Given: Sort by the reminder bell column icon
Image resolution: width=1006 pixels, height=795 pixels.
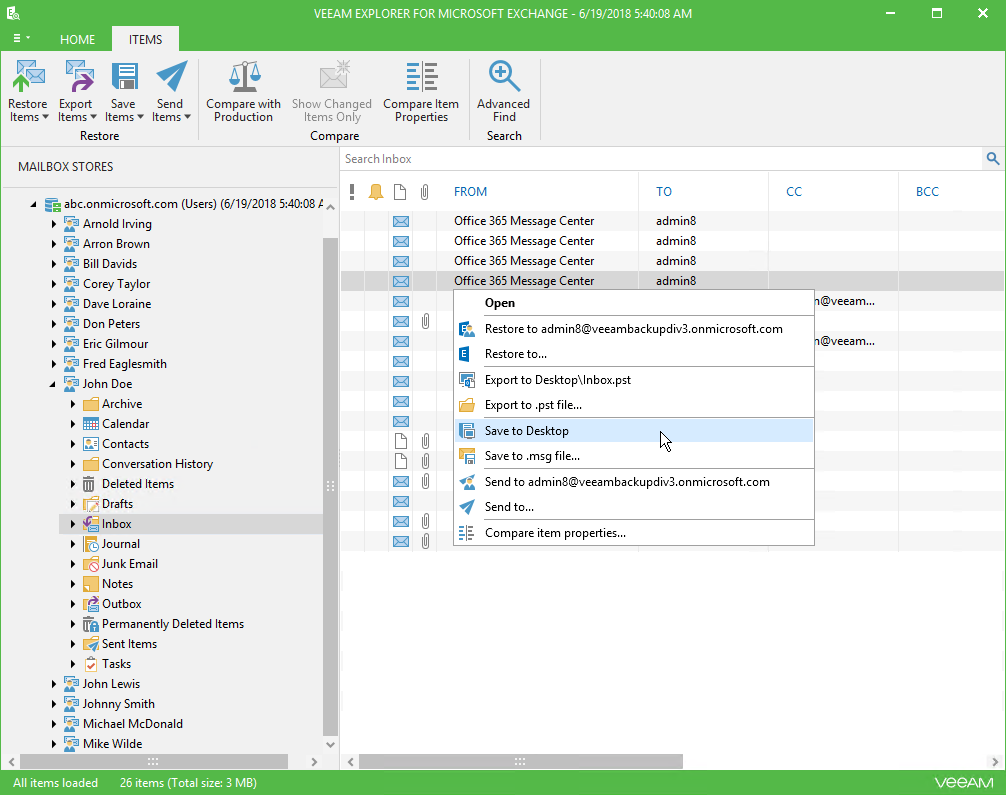Looking at the screenshot, I should pyautogui.click(x=376, y=191).
